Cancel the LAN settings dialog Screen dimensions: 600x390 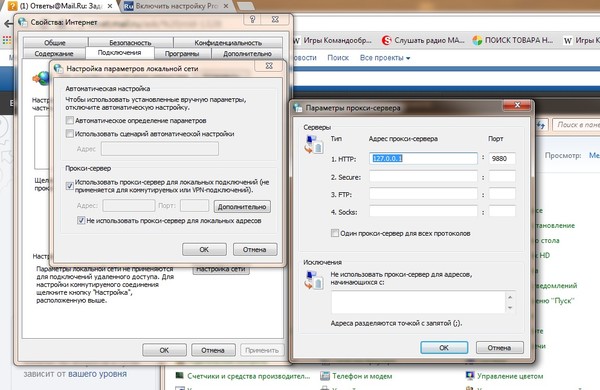click(254, 250)
